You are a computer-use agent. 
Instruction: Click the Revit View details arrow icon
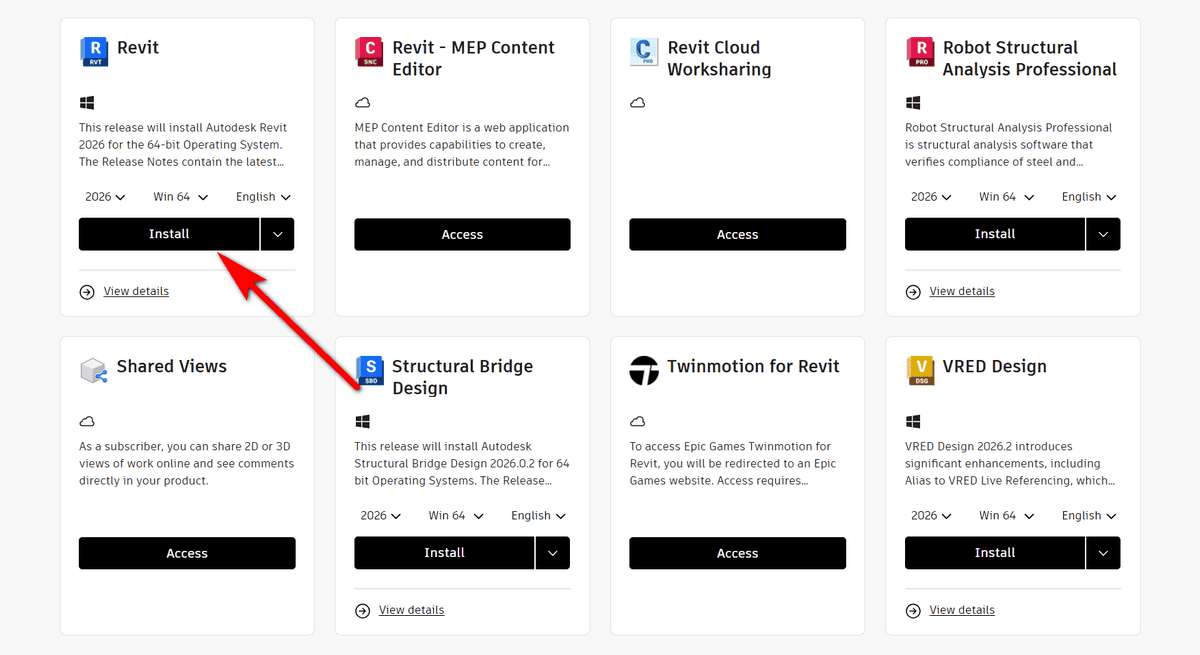point(87,292)
